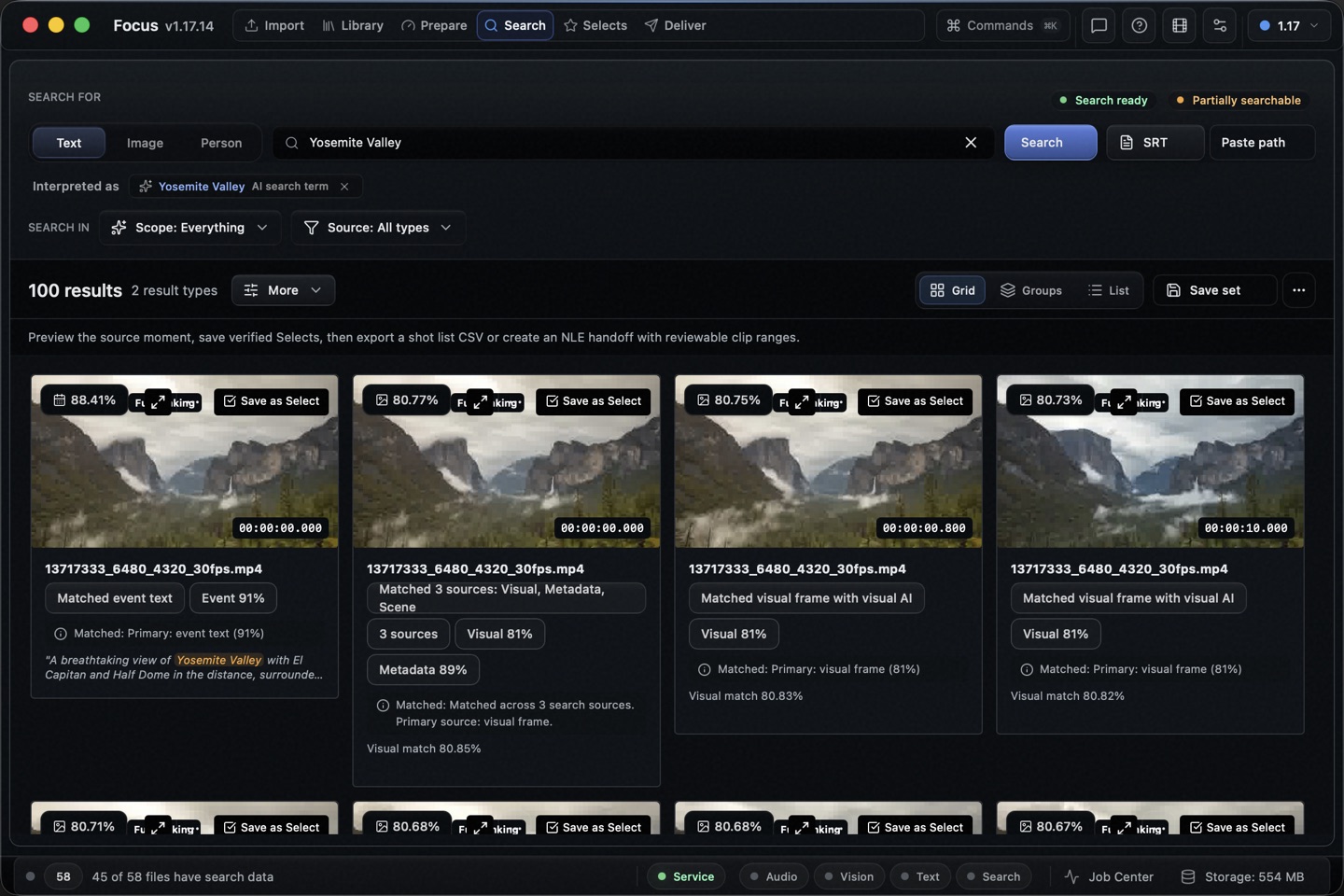This screenshot has height=896, width=1344.
Task: Select Person search mode
Action: 221,143
